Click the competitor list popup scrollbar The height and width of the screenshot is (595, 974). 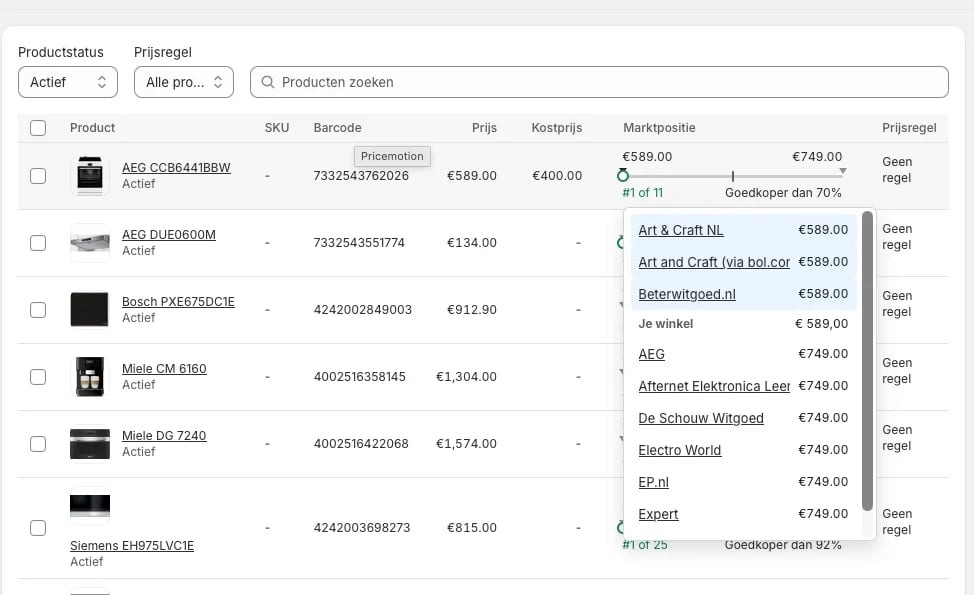867,361
